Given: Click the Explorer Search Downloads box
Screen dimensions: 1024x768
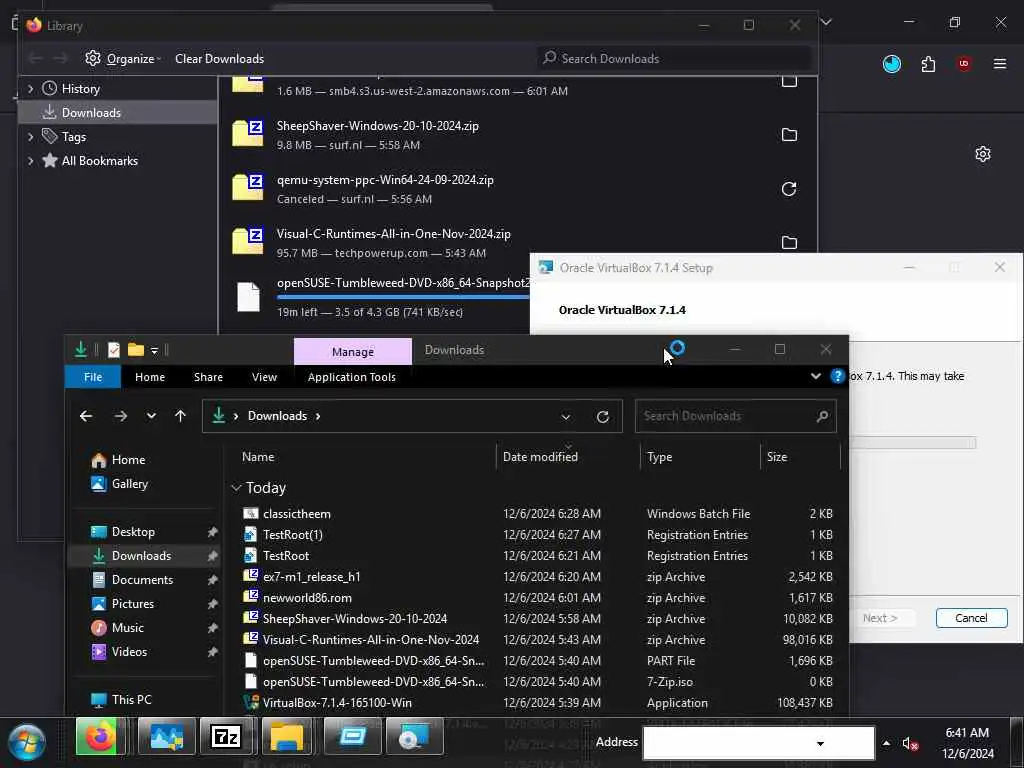Looking at the screenshot, I should pos(735,416).
